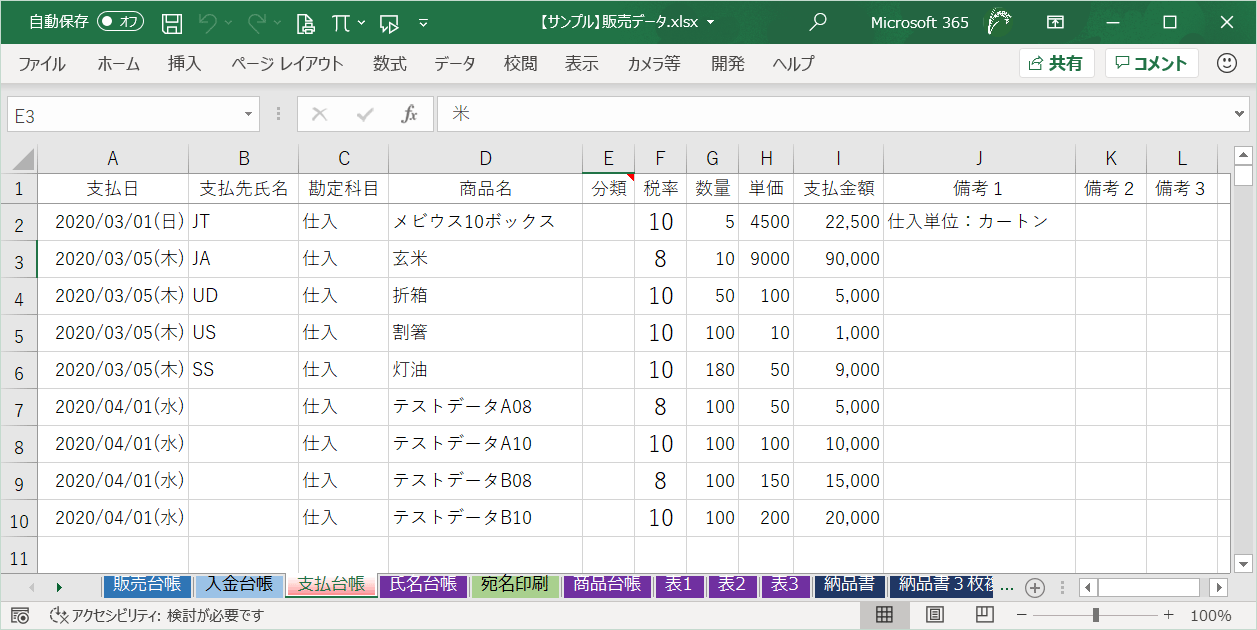Open the file name dropdown in title bar

711,22
